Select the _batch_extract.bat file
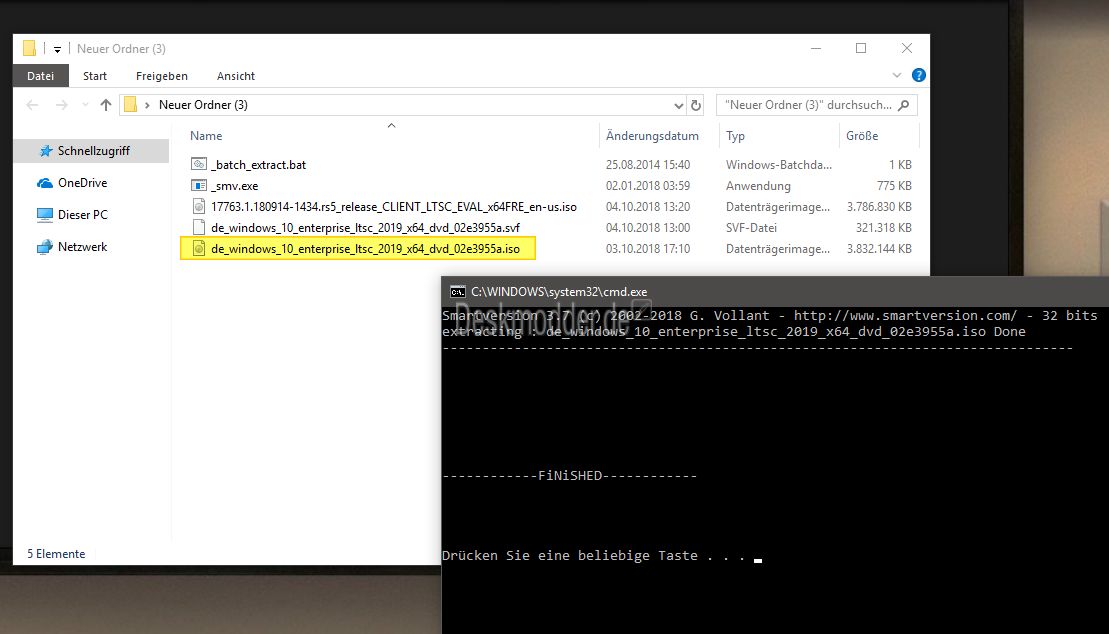The width and height of the screenshot is (1109, 634). (x=258, y=164)
